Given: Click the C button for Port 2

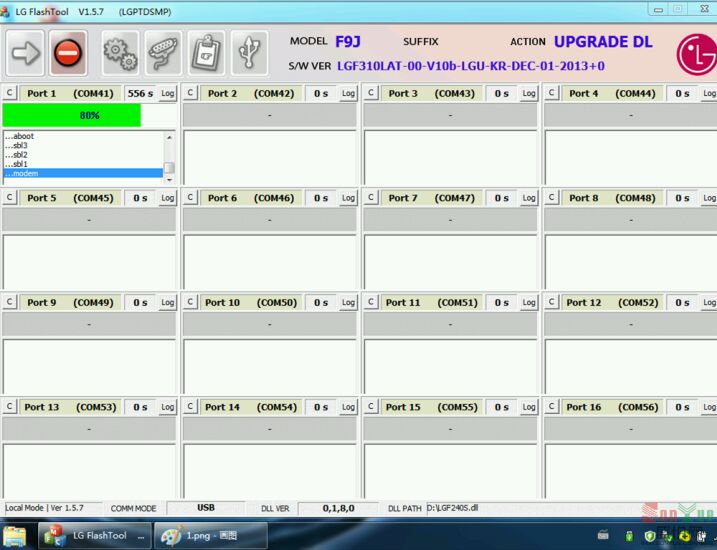Looking at the screenshot, I should [190, 93].
